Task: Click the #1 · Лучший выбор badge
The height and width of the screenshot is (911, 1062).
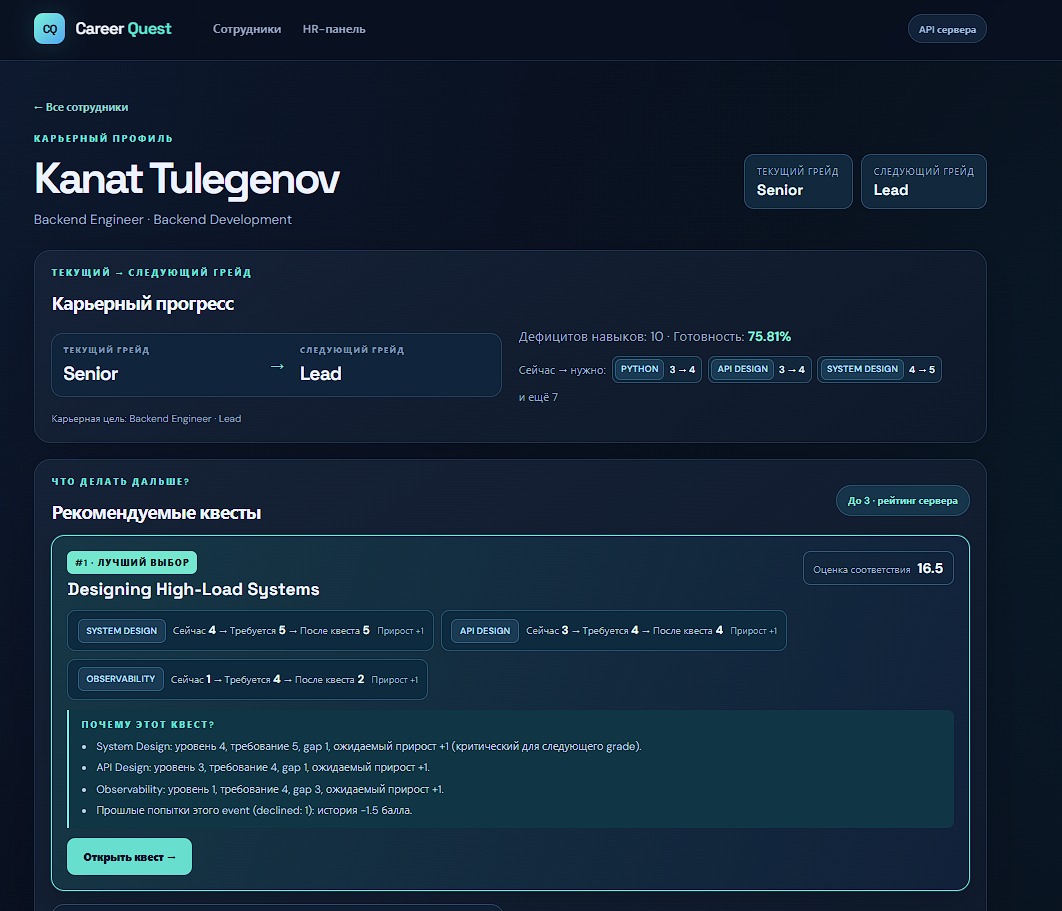Action: (x=132, y=562)
